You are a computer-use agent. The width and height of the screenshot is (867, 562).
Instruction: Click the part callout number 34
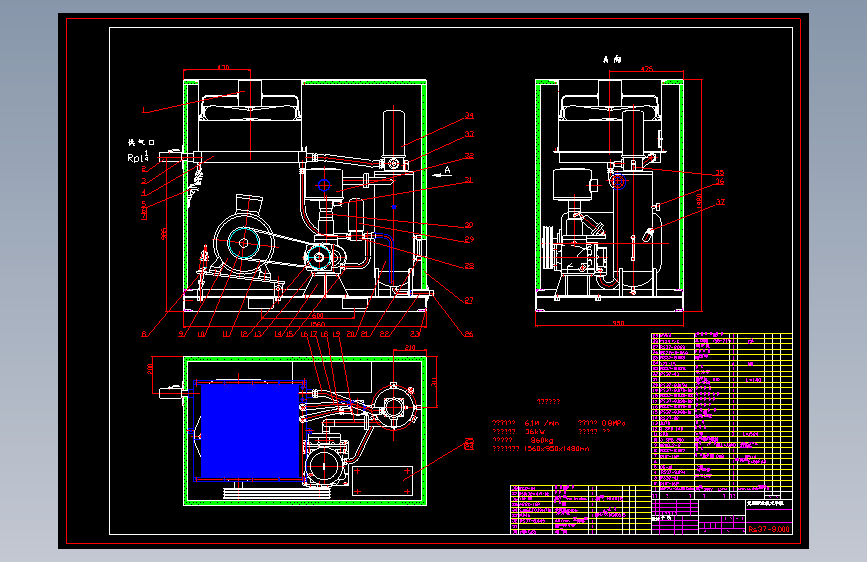click(x=469, y=116)
